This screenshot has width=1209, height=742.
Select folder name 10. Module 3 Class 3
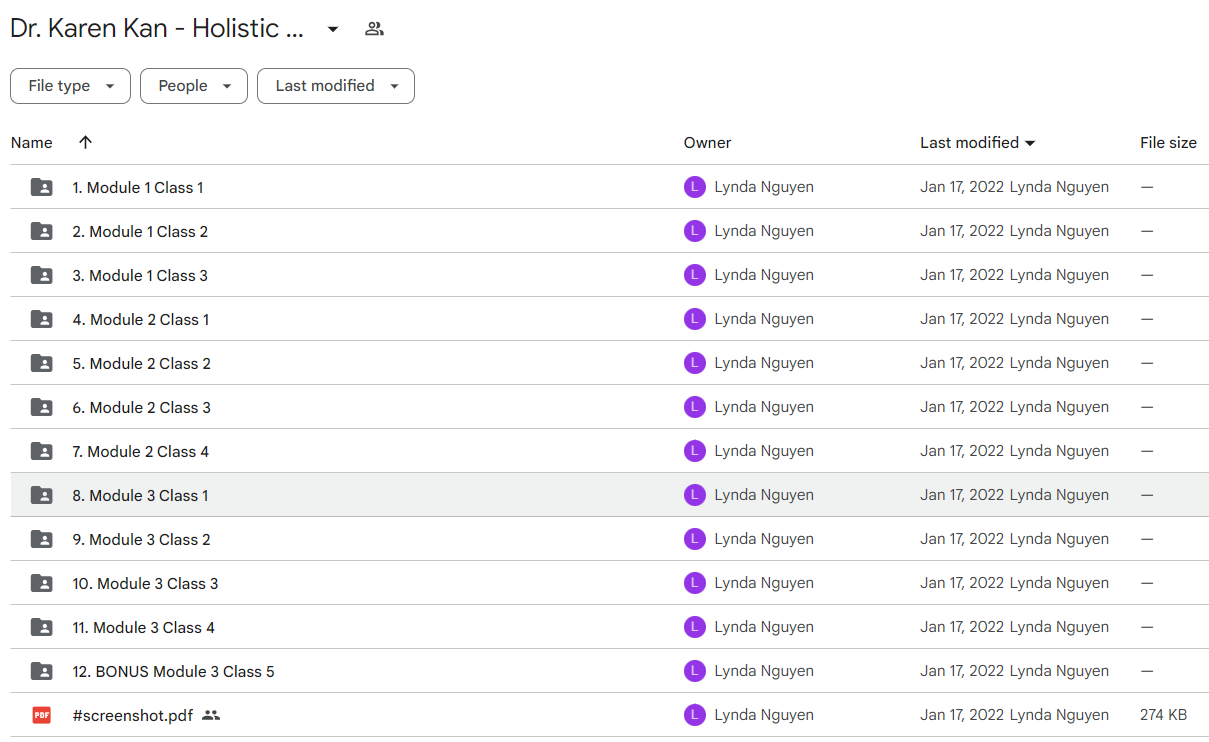pyautogui.click(x=145, y=584)
